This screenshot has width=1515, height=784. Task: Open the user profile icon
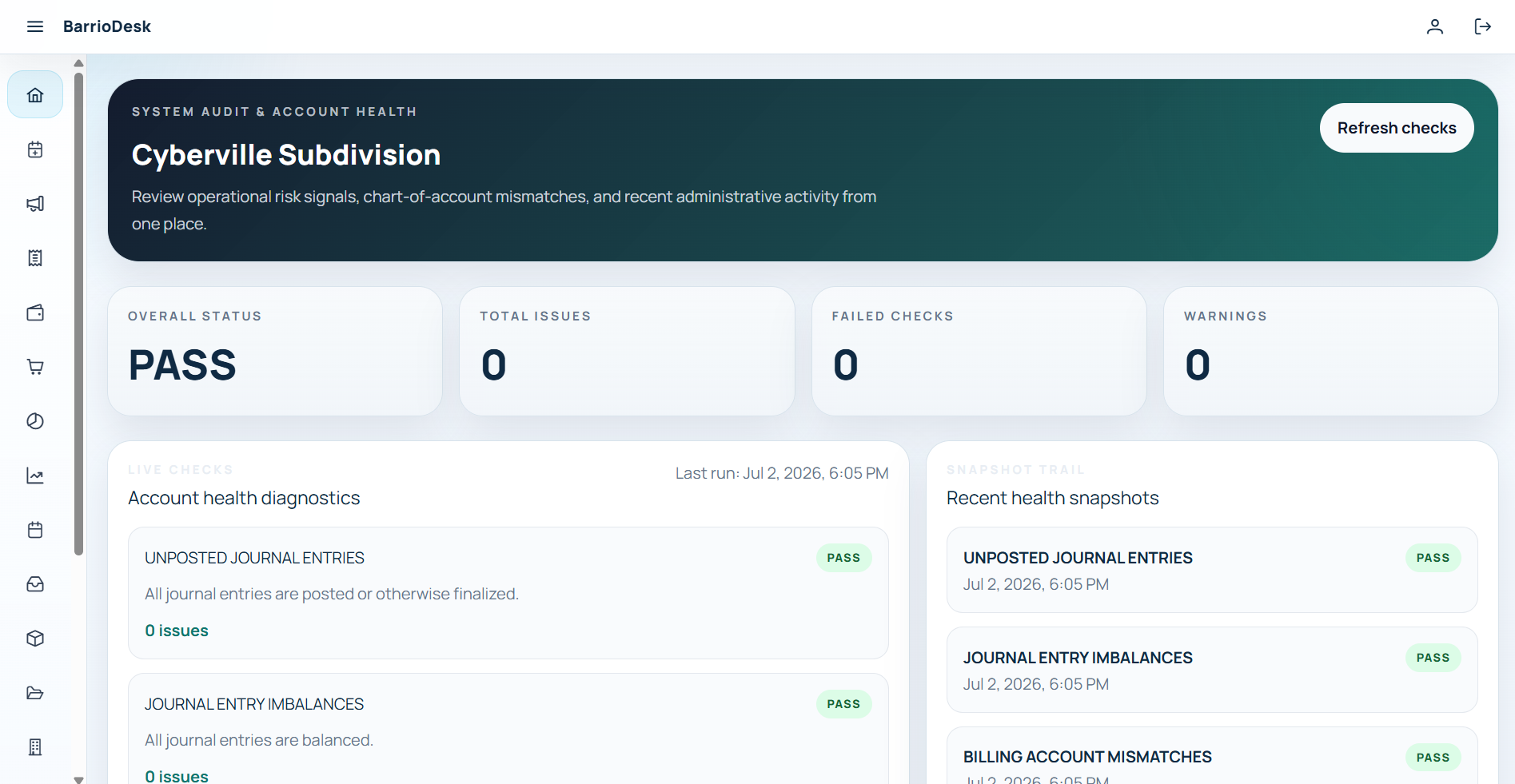[1435, 26]
